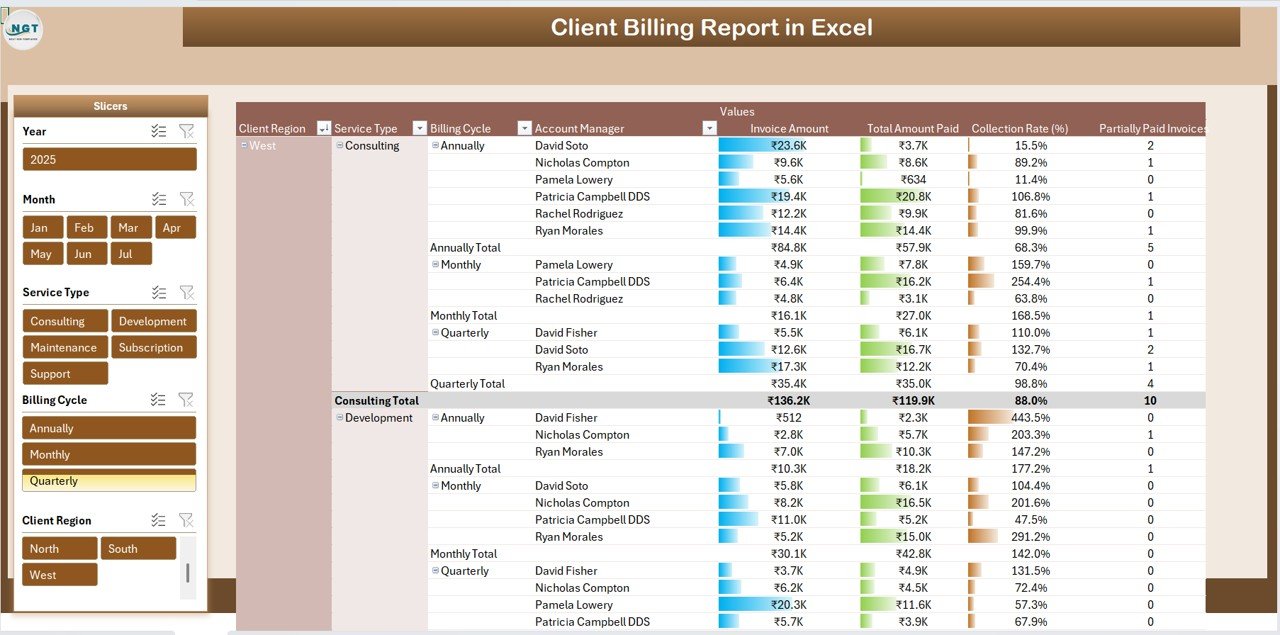
Task: Open the Account Manager filter dropdown
Action: point(709,128)
